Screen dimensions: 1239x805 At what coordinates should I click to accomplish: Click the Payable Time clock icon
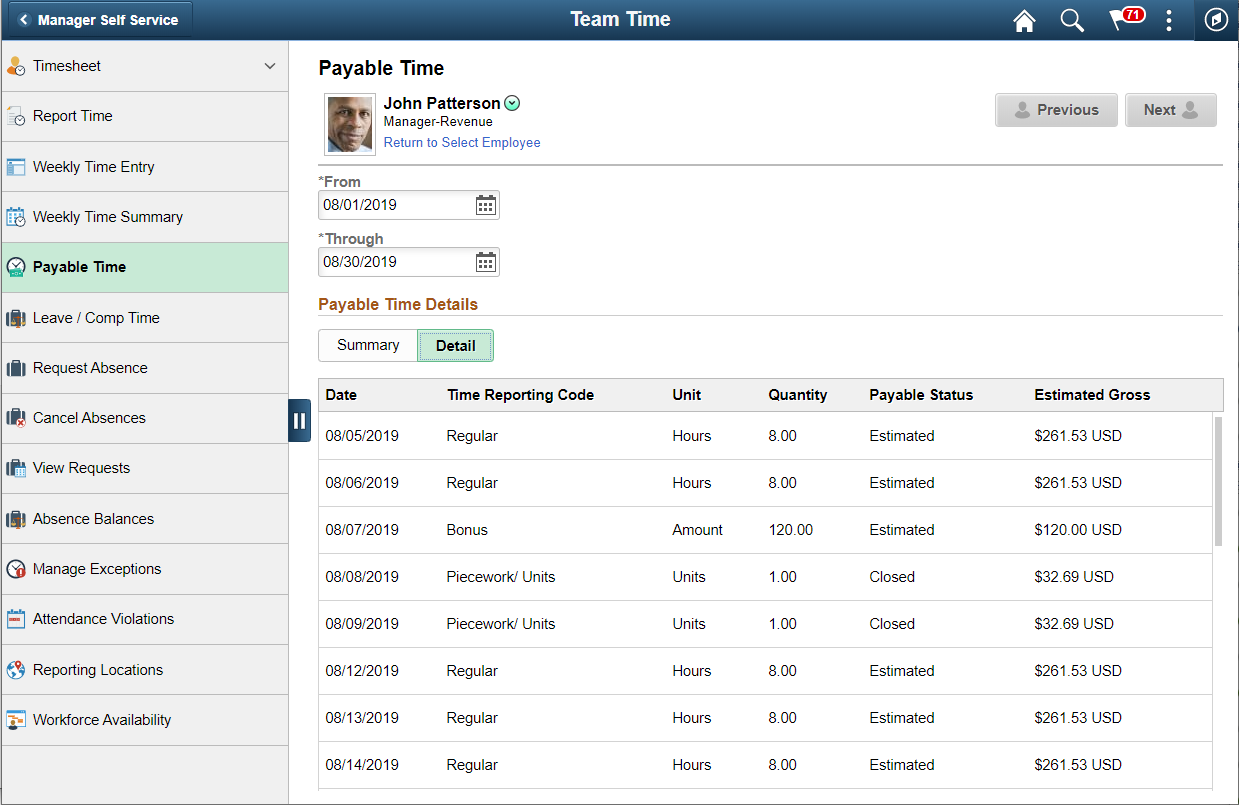(16, 267)
